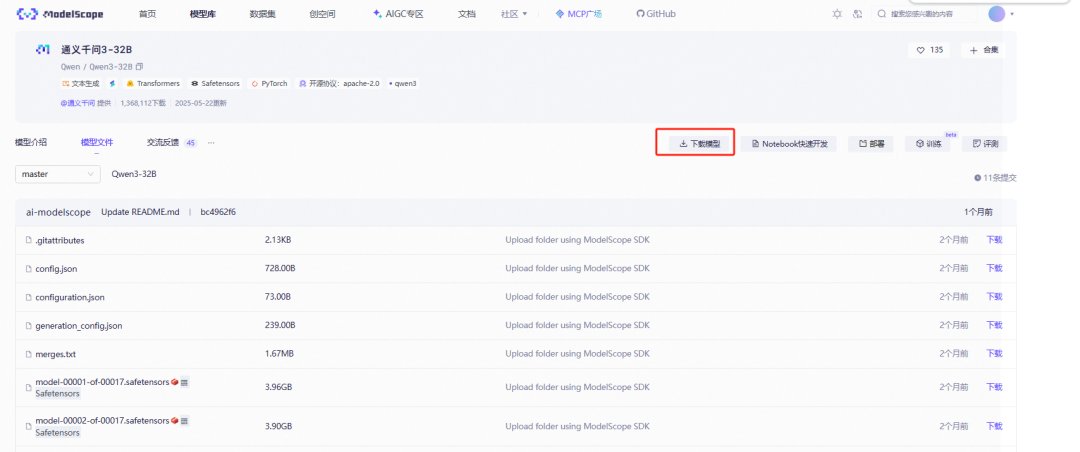
Task: Open the more options ellipsis next to 交流反馈
Action: (211, 143)
